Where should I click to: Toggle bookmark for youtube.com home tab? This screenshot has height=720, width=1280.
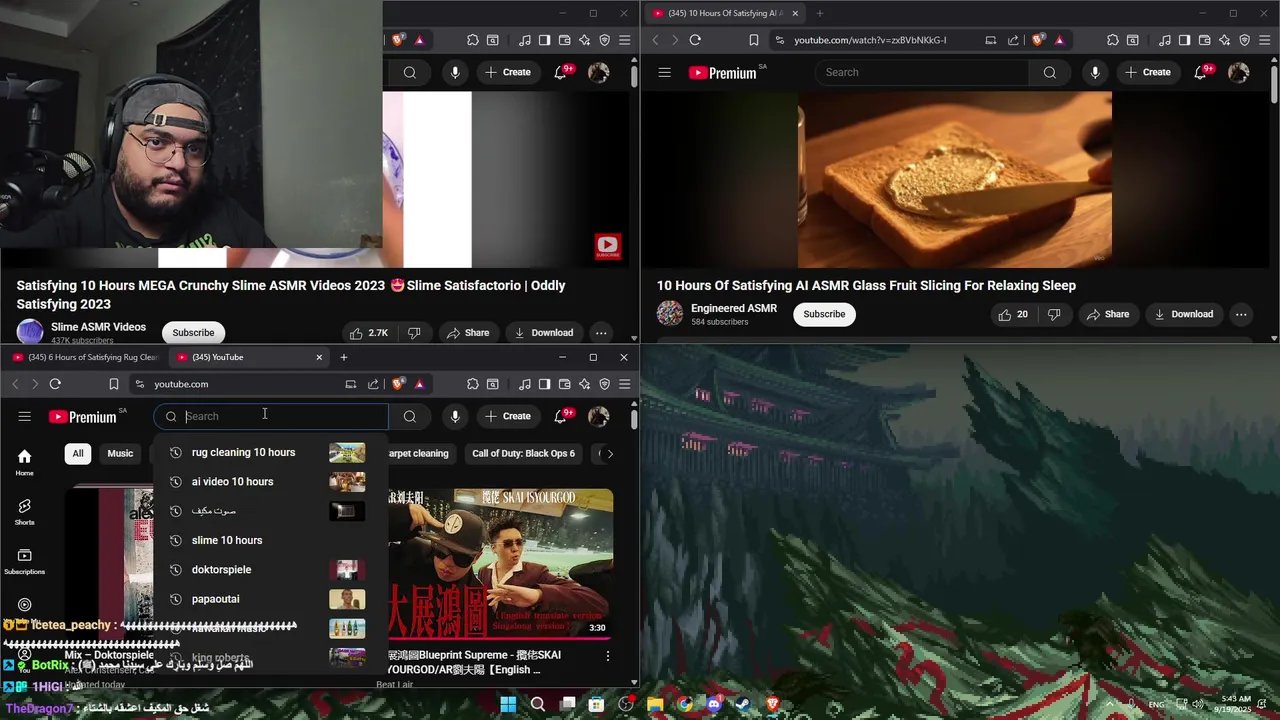click(114, 384)
